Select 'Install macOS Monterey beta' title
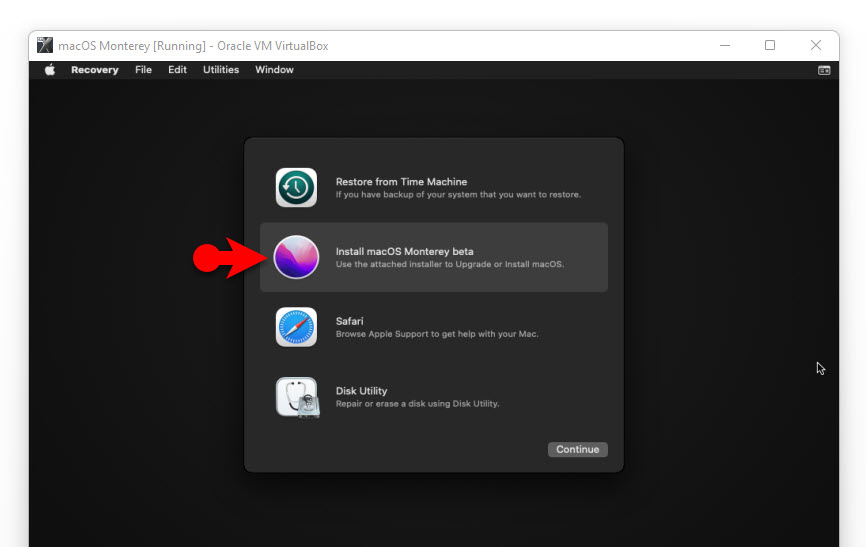Screen dimensions: 866x547 tap(404, 251)
